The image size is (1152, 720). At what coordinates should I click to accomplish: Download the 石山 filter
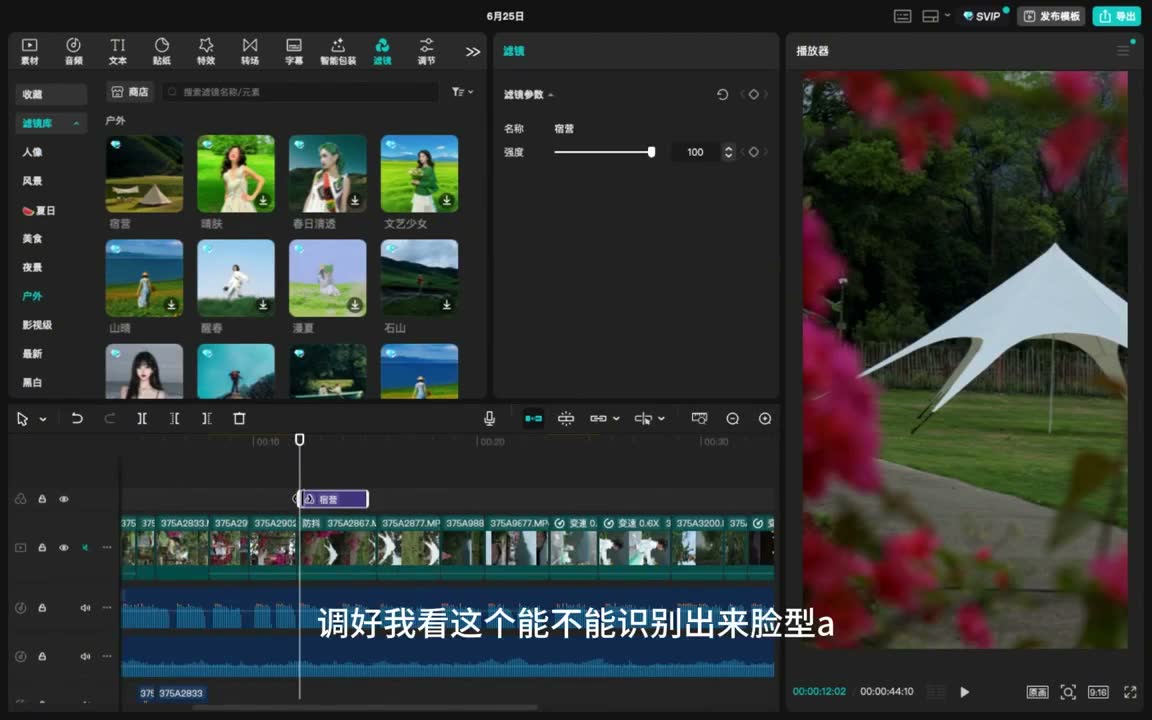tap(447, 304)
